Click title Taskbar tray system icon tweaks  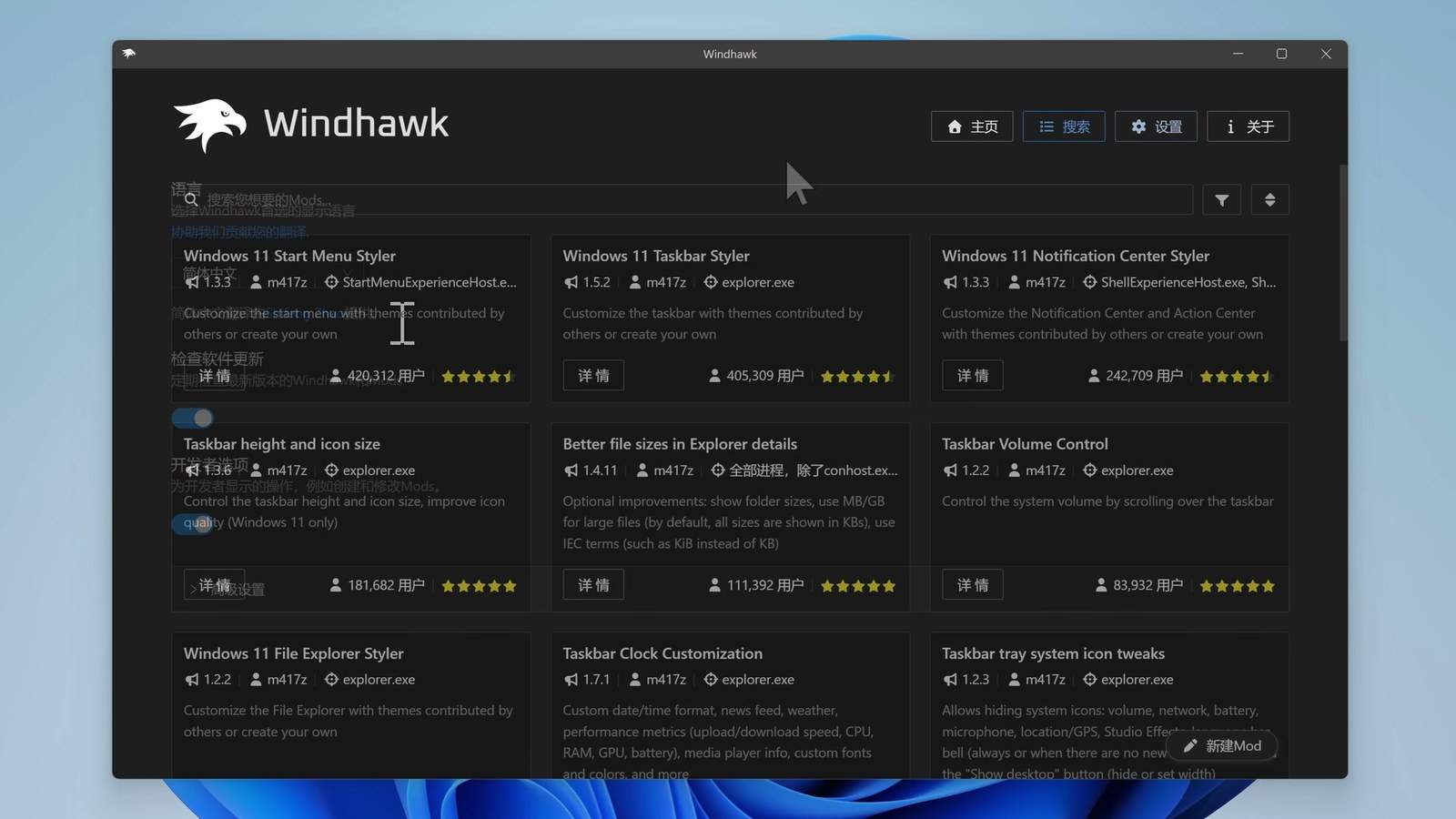1053,653
